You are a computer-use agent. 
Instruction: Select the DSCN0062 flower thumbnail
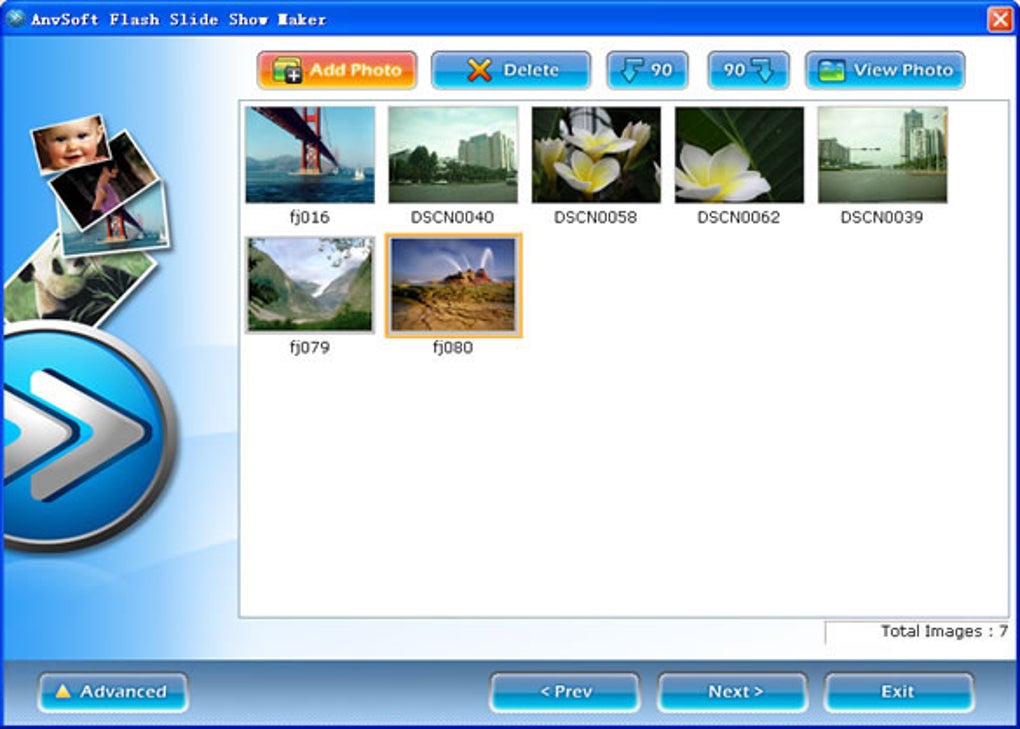click(x=739, y=155)
